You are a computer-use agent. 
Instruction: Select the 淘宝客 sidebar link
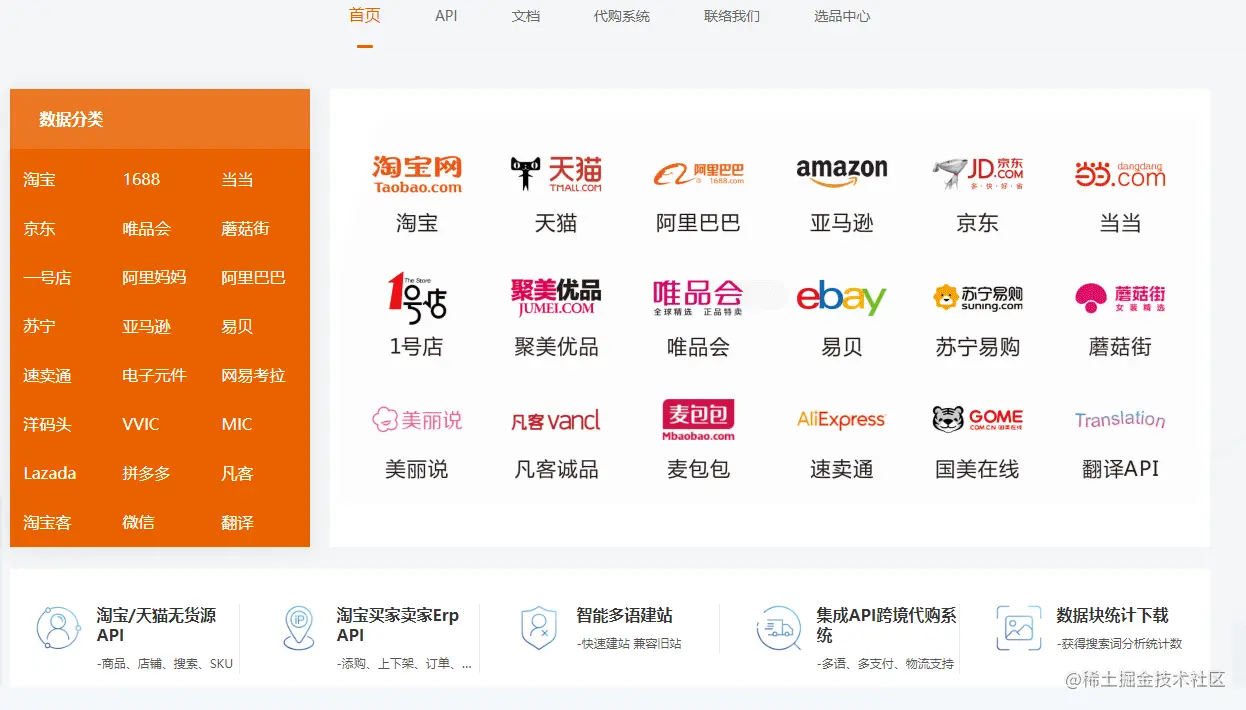pyautogui.click(x=48, y=522)
